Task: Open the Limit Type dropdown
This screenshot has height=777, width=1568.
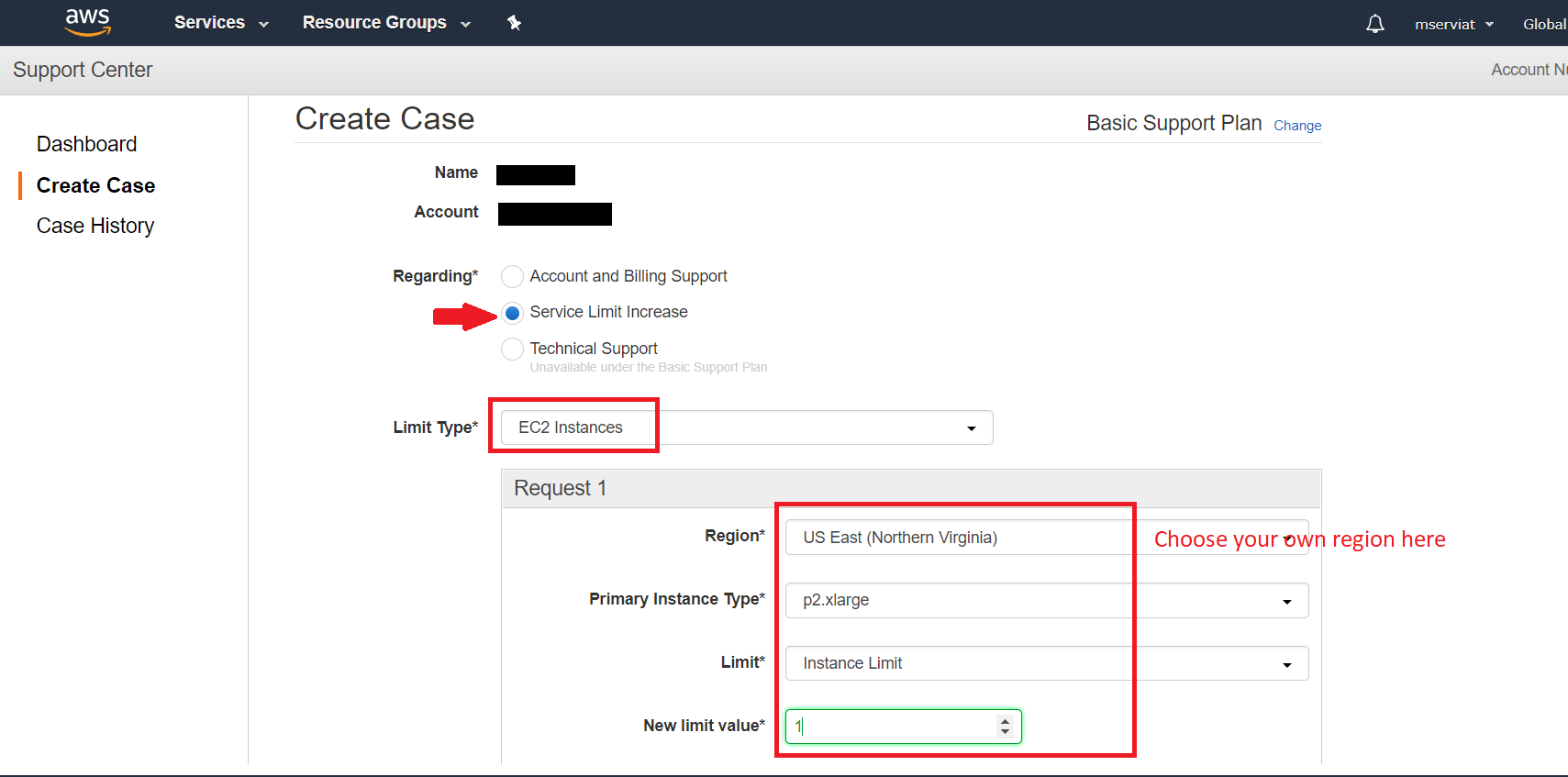Action: (746, 427)
